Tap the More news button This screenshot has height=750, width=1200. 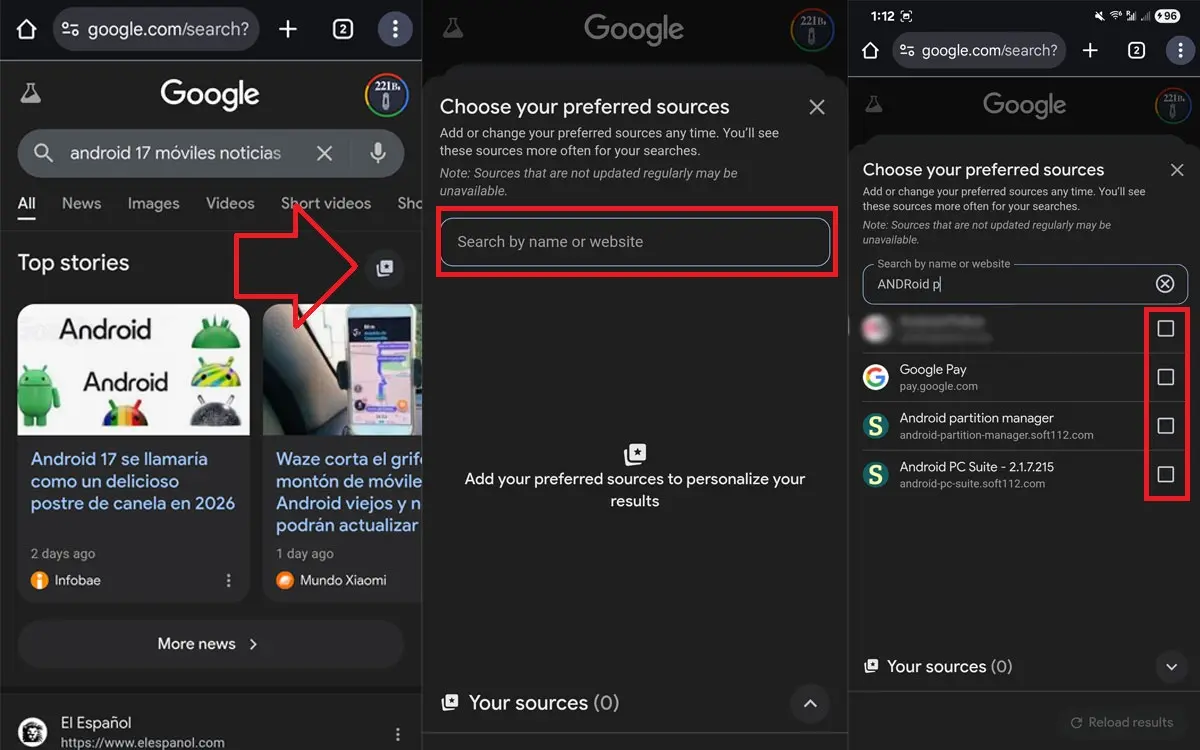209,644
